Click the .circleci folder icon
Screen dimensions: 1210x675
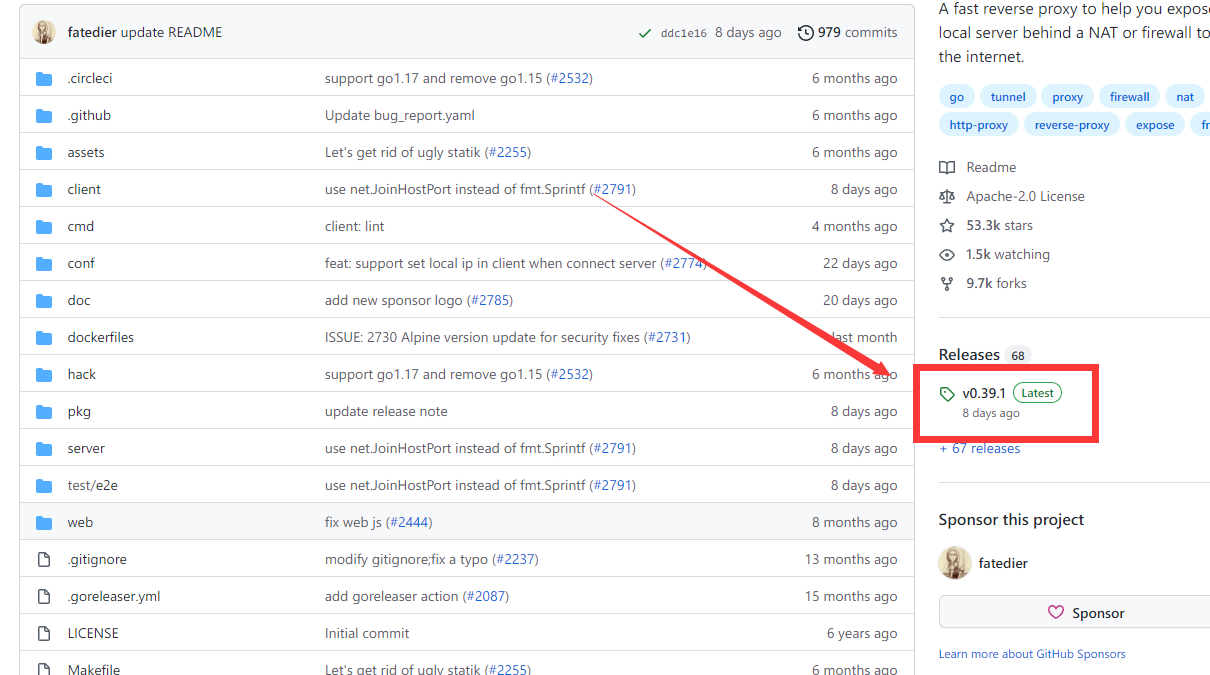44,79
